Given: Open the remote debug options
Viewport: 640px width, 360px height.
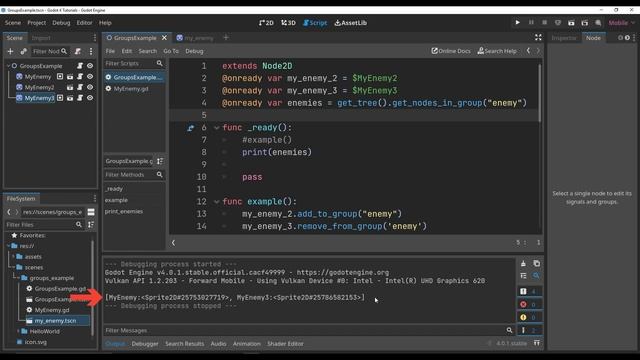Looking at the screenshot, I should 558,22.
